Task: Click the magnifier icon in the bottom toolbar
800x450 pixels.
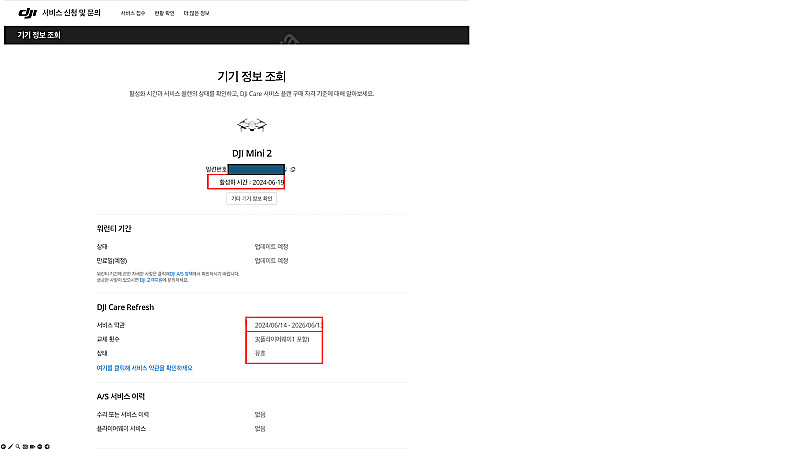Action: 17,446
